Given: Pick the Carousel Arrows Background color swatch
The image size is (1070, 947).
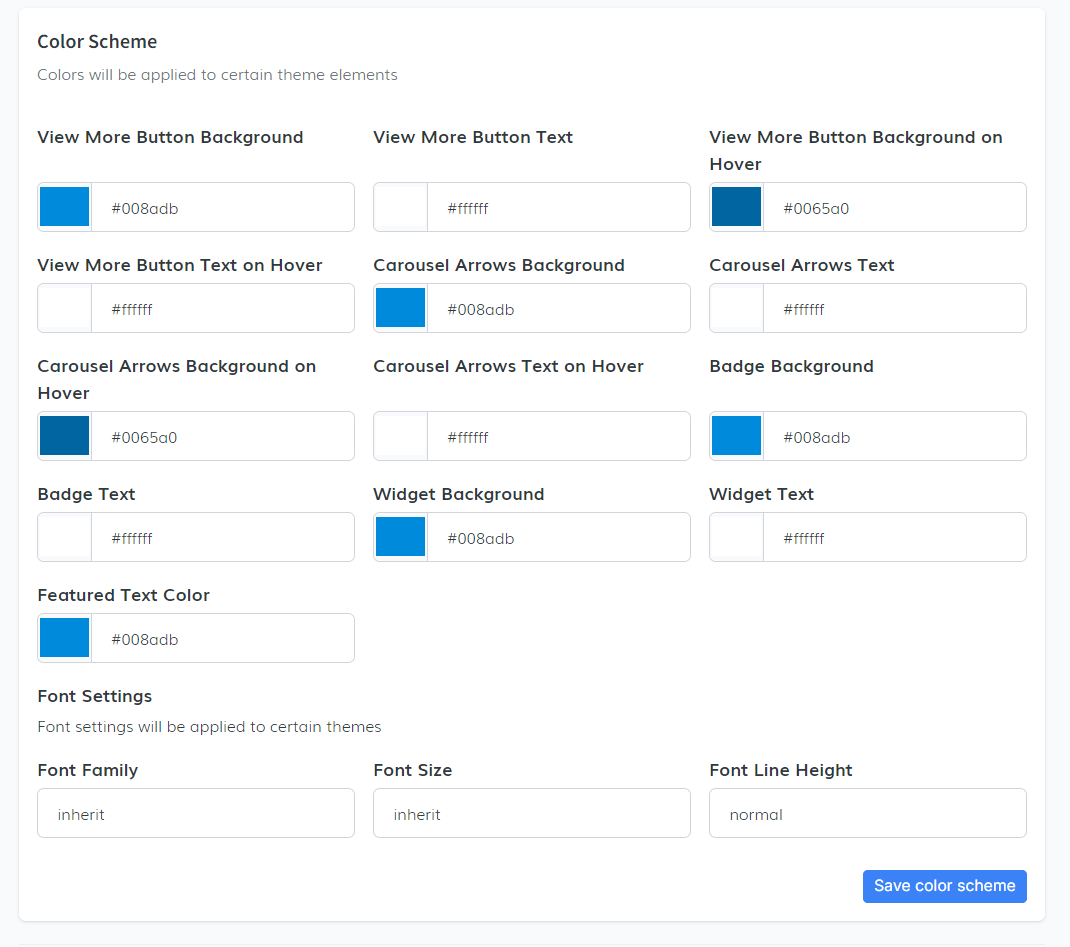Looking at the screenshot, I should point(401,308).
